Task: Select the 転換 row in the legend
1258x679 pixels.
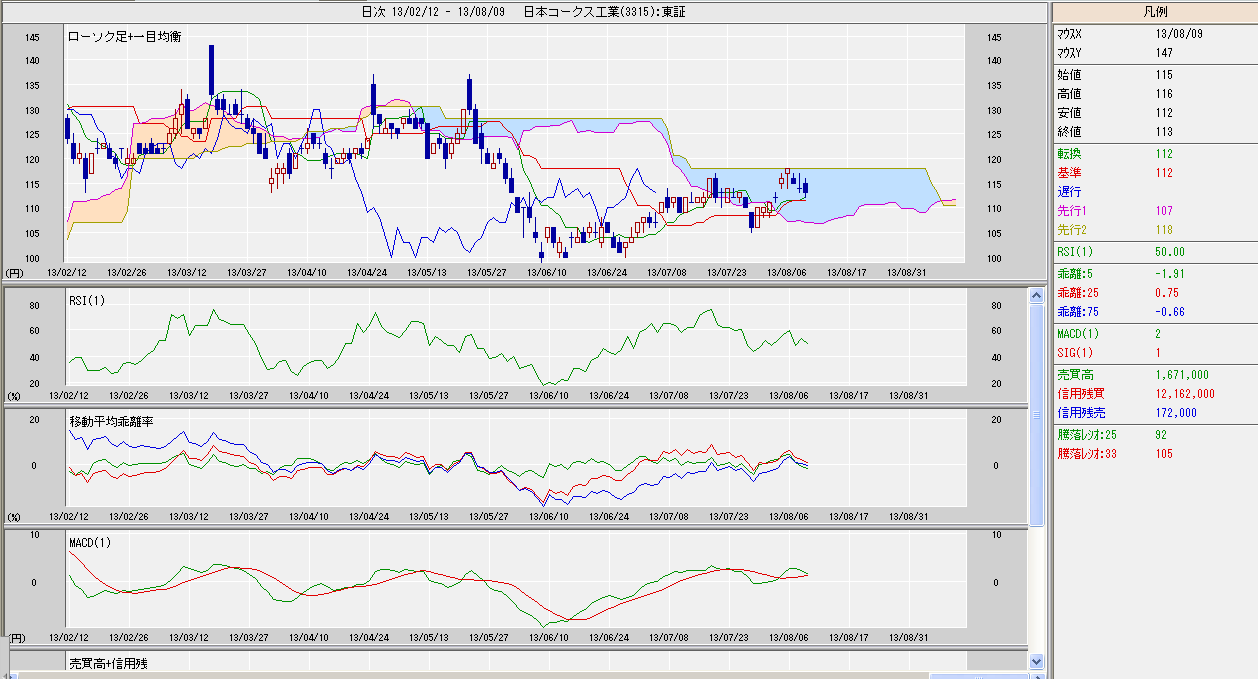Action: tap(1070, 154)
